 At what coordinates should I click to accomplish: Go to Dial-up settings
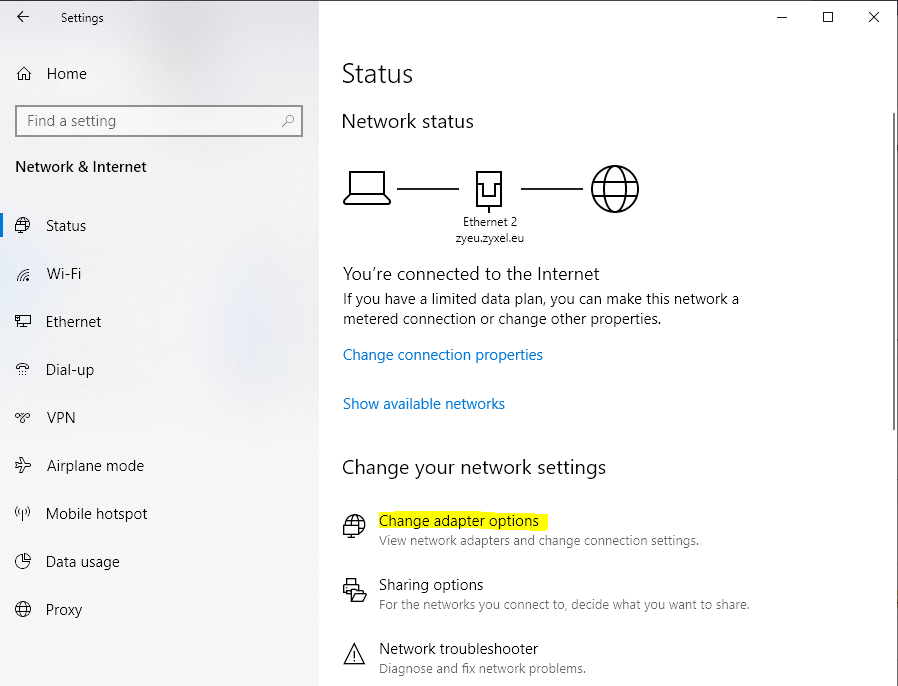click(70, 370)
